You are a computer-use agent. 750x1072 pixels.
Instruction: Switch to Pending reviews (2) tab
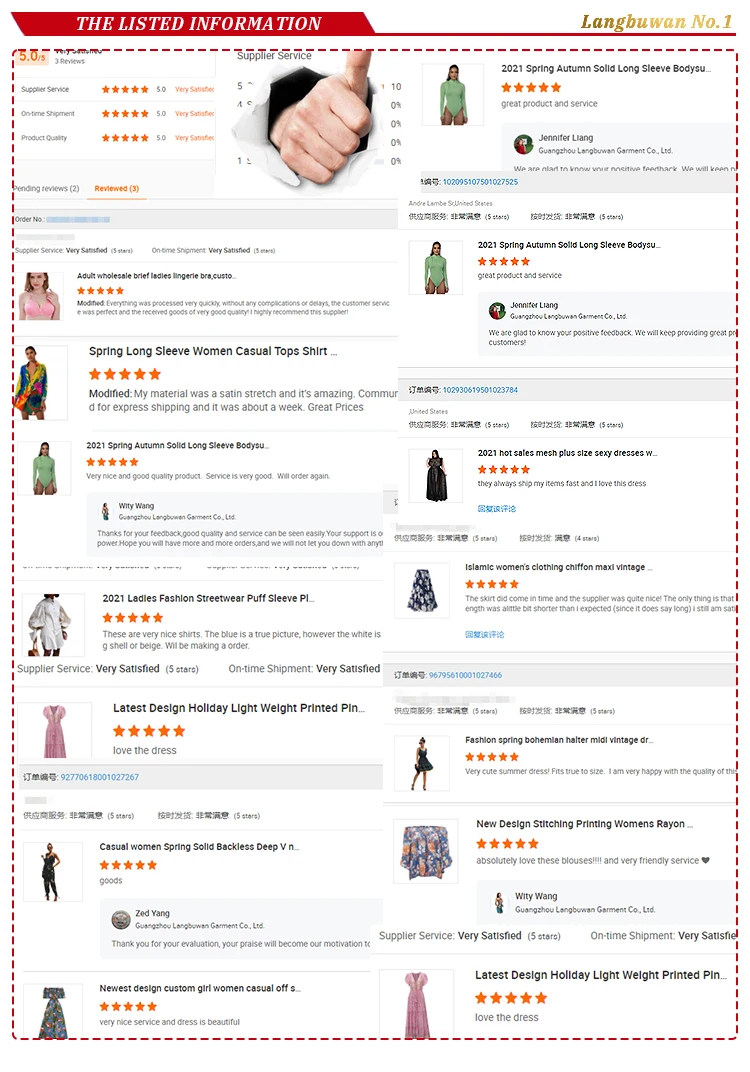[46, 189]
